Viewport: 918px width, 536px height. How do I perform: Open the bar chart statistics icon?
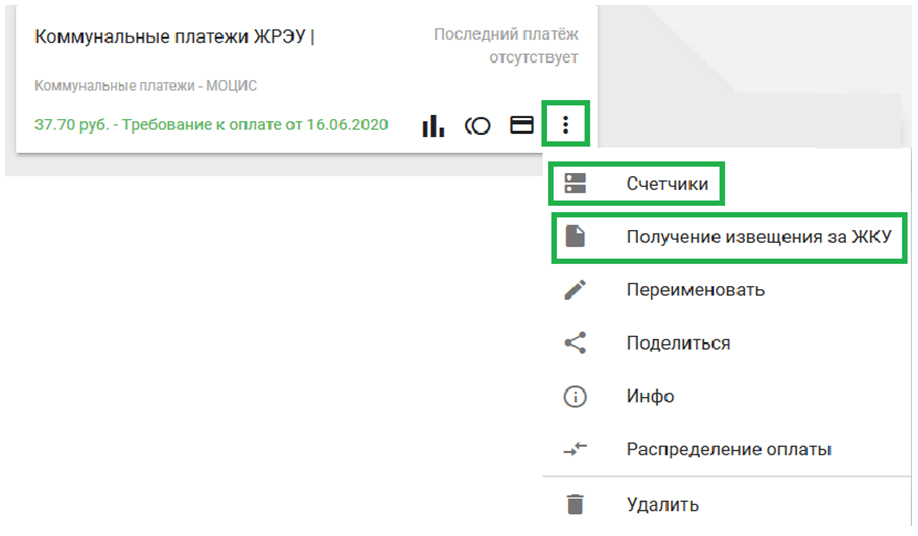pyautogui.click(x=433, y=126)
